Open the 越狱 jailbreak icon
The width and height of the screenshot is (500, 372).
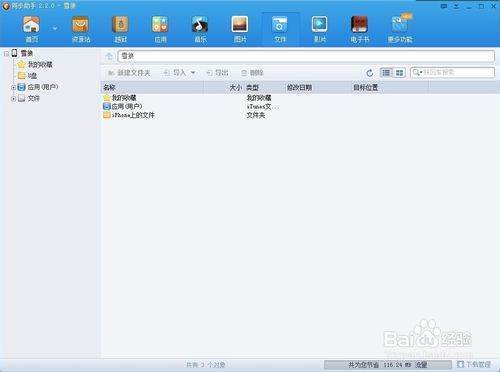point(121,29)
